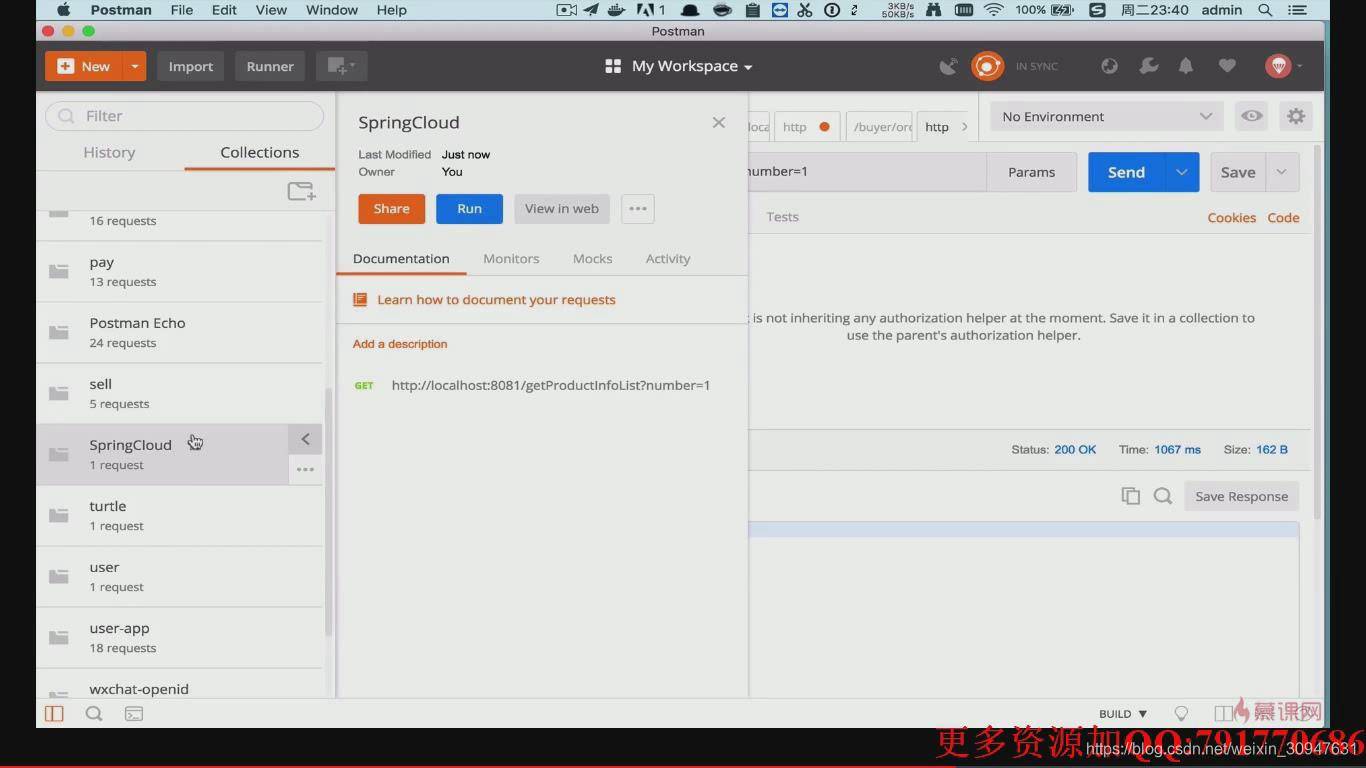Image resolution: width=1366 pixels, height=768 pixels.
Task: Click the orange sync status icon
Action: click(987, 66)
